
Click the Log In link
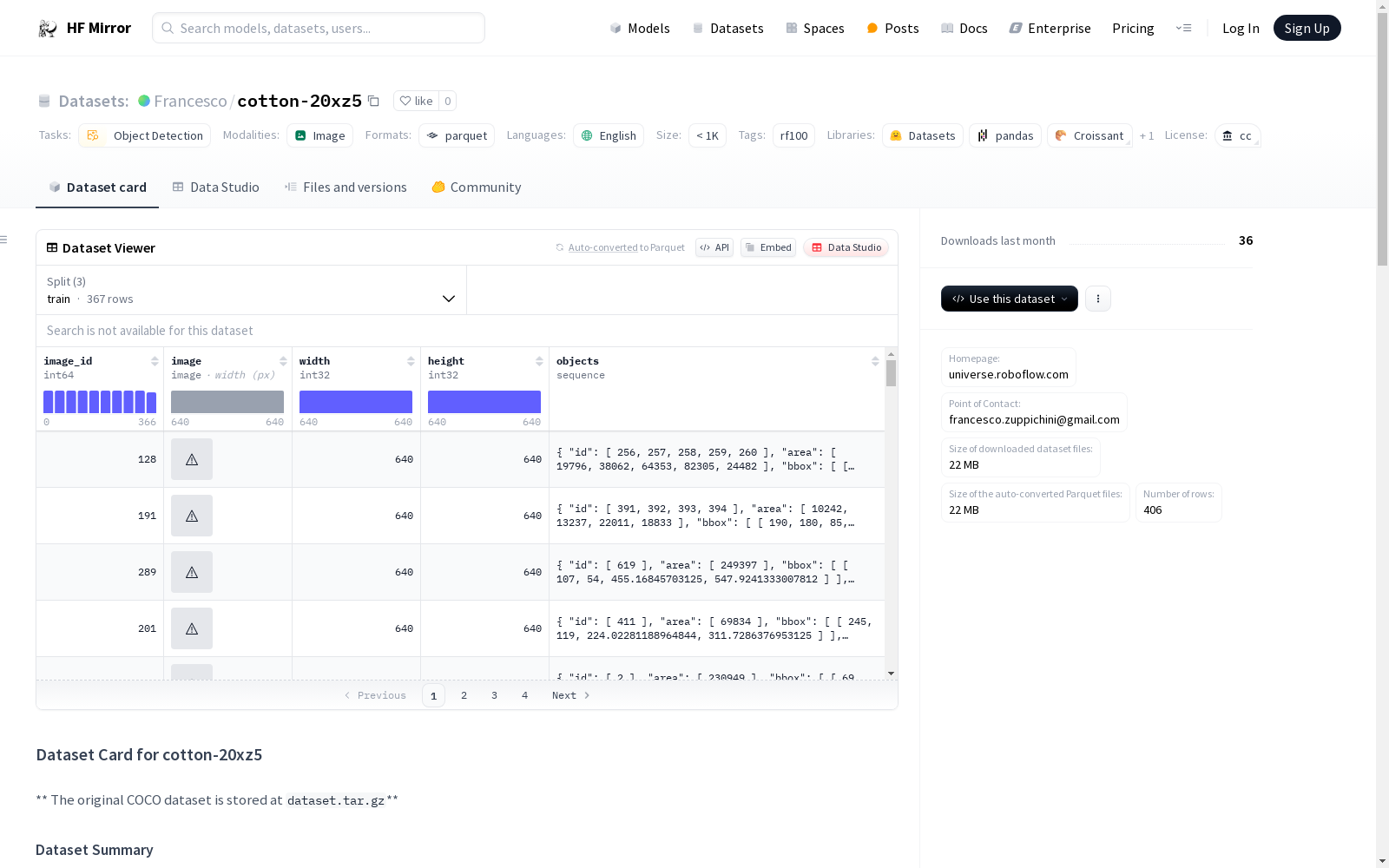point(1241,28)
